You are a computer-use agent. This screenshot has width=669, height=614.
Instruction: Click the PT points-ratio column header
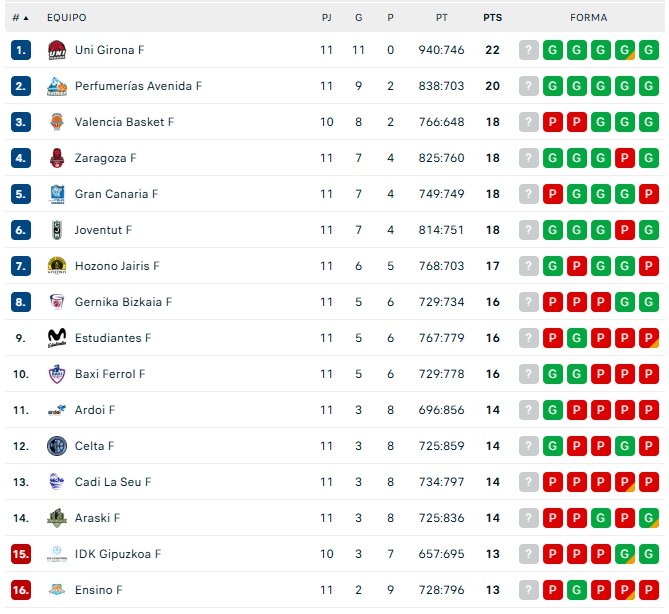coord(442,18)
